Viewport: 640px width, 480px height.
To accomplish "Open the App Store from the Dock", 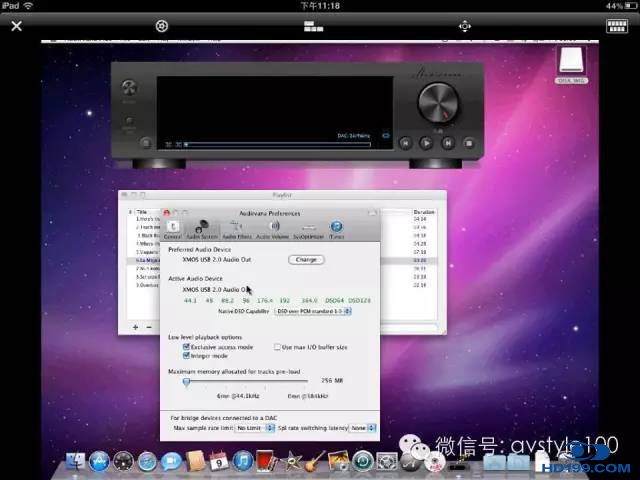I will (99, 462).
